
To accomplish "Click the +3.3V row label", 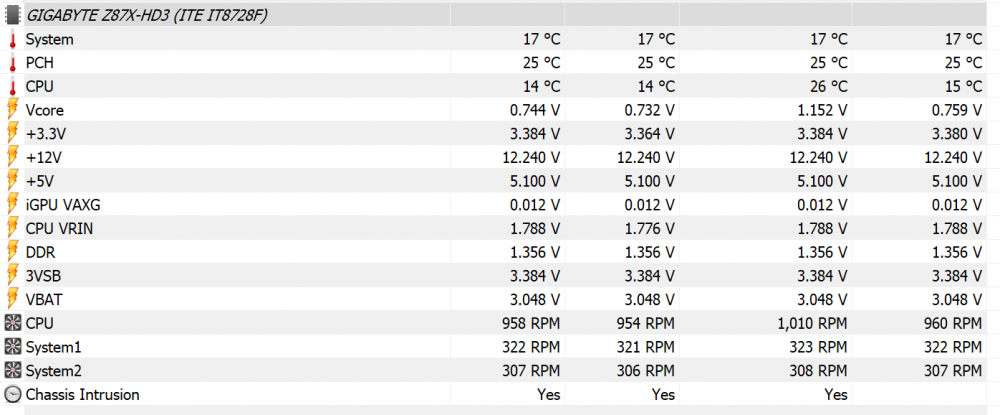I will tap(45, 134).
